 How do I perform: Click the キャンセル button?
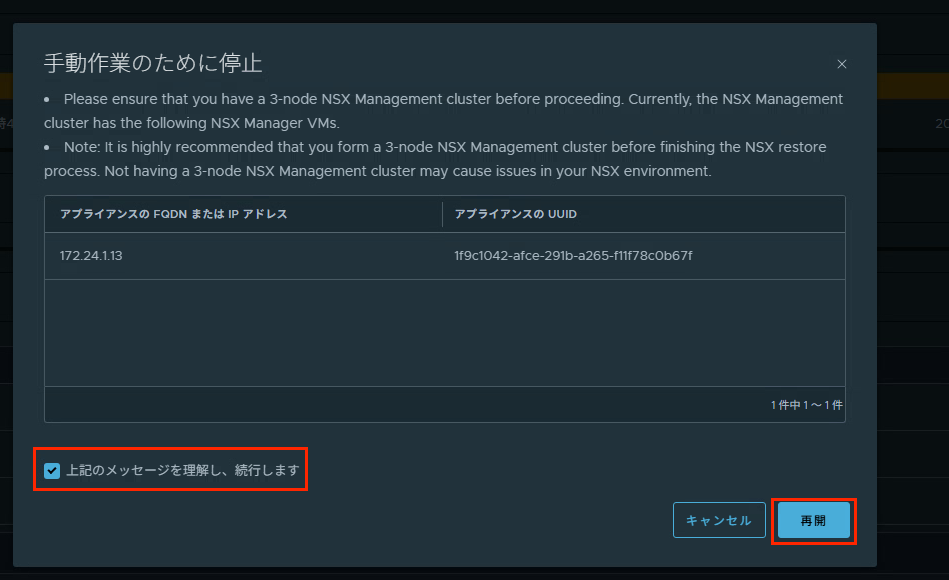(x=719, y=520)
